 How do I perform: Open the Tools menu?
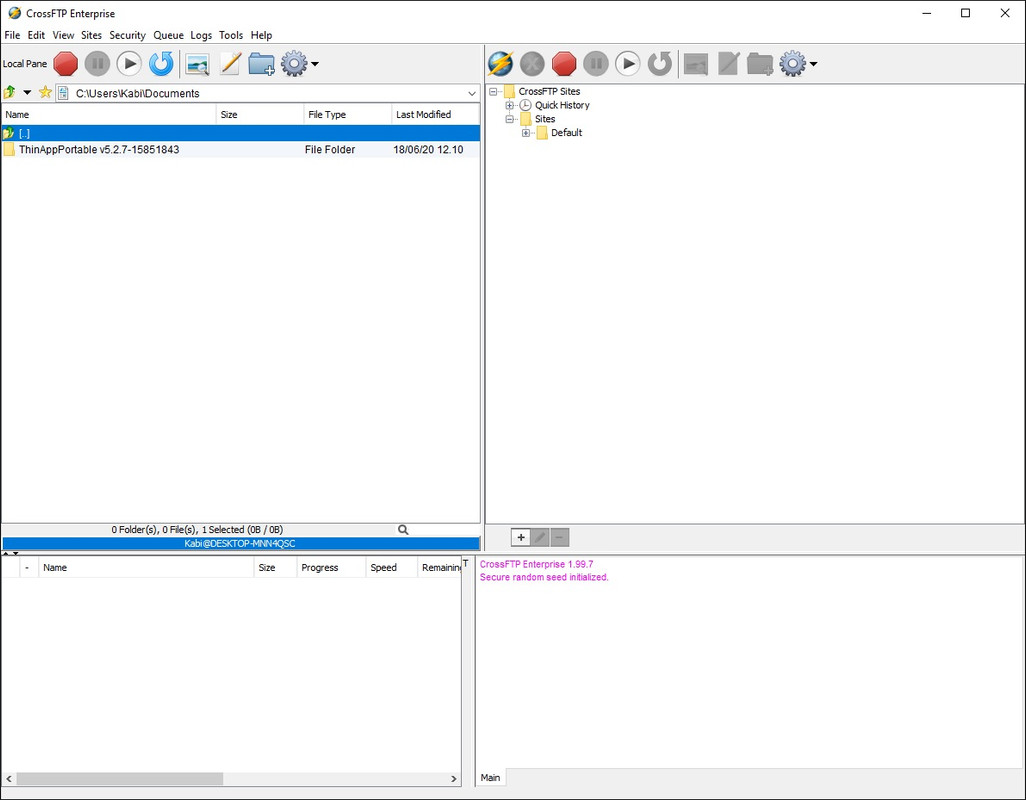(x=230, y=35)
